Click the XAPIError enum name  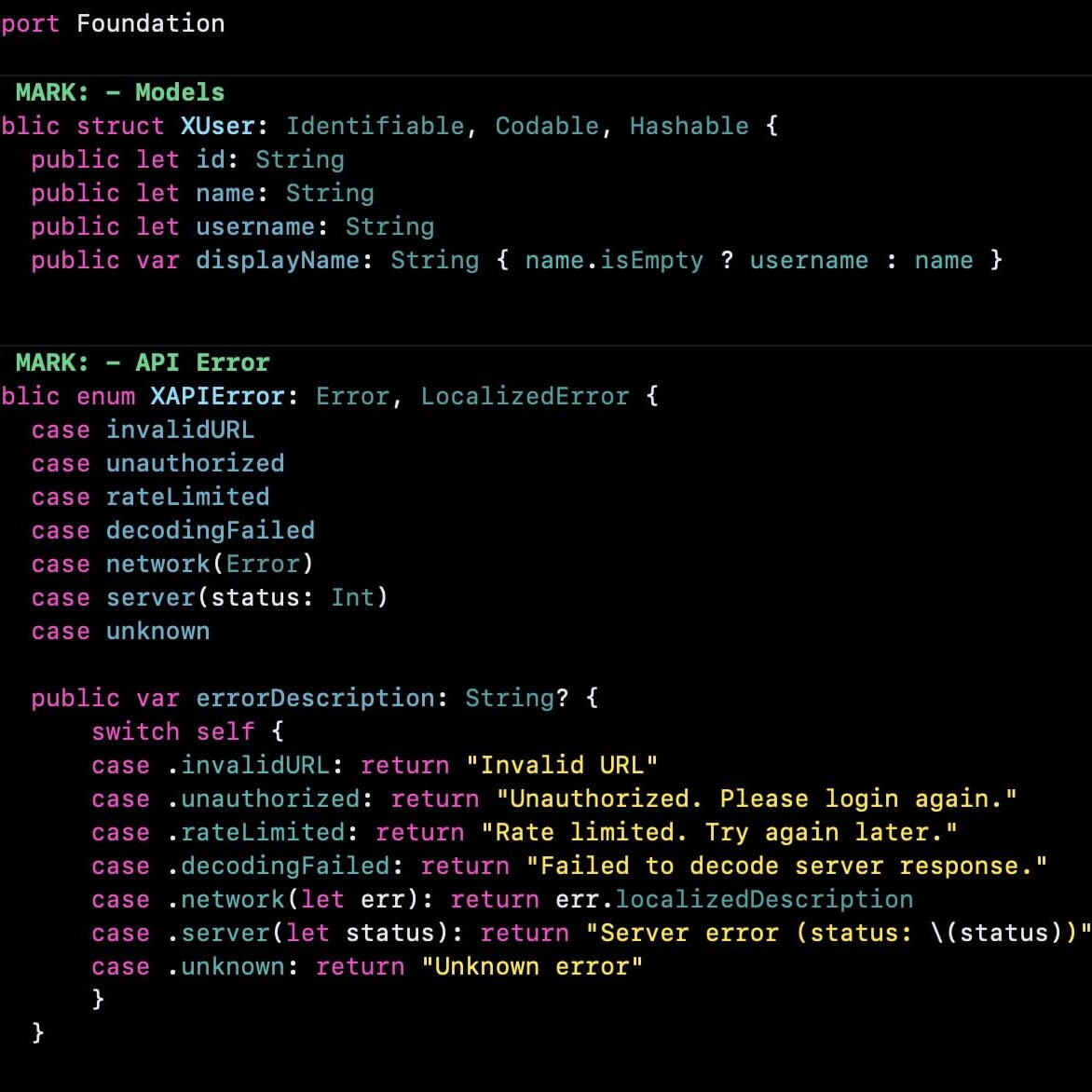(217, 396)
